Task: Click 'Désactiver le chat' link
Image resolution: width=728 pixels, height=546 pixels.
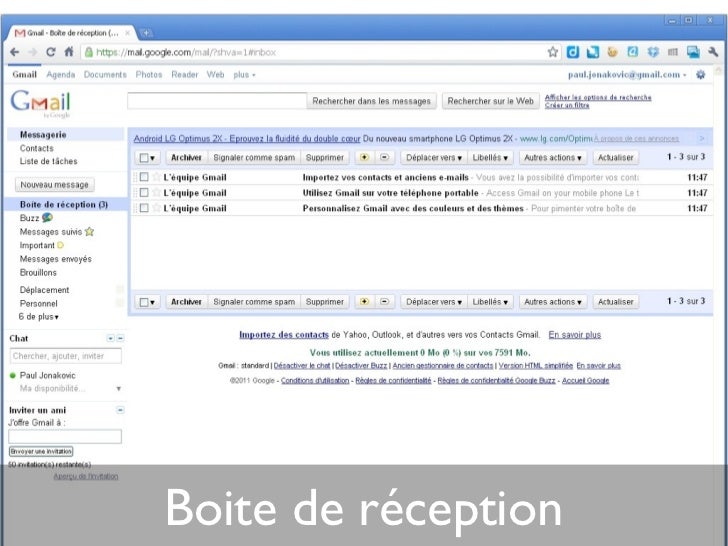Action: [302, 366]
